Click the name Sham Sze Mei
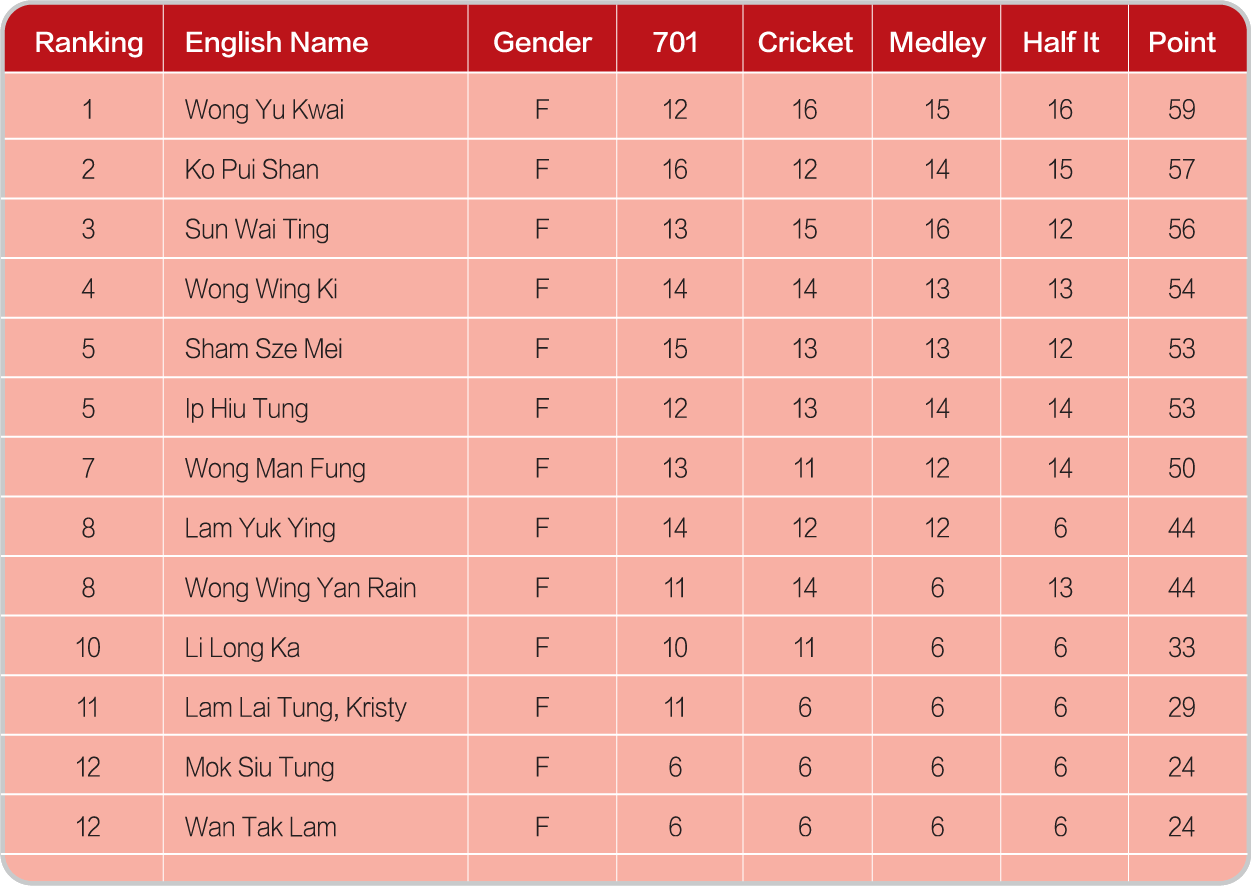 pos(264,349)
